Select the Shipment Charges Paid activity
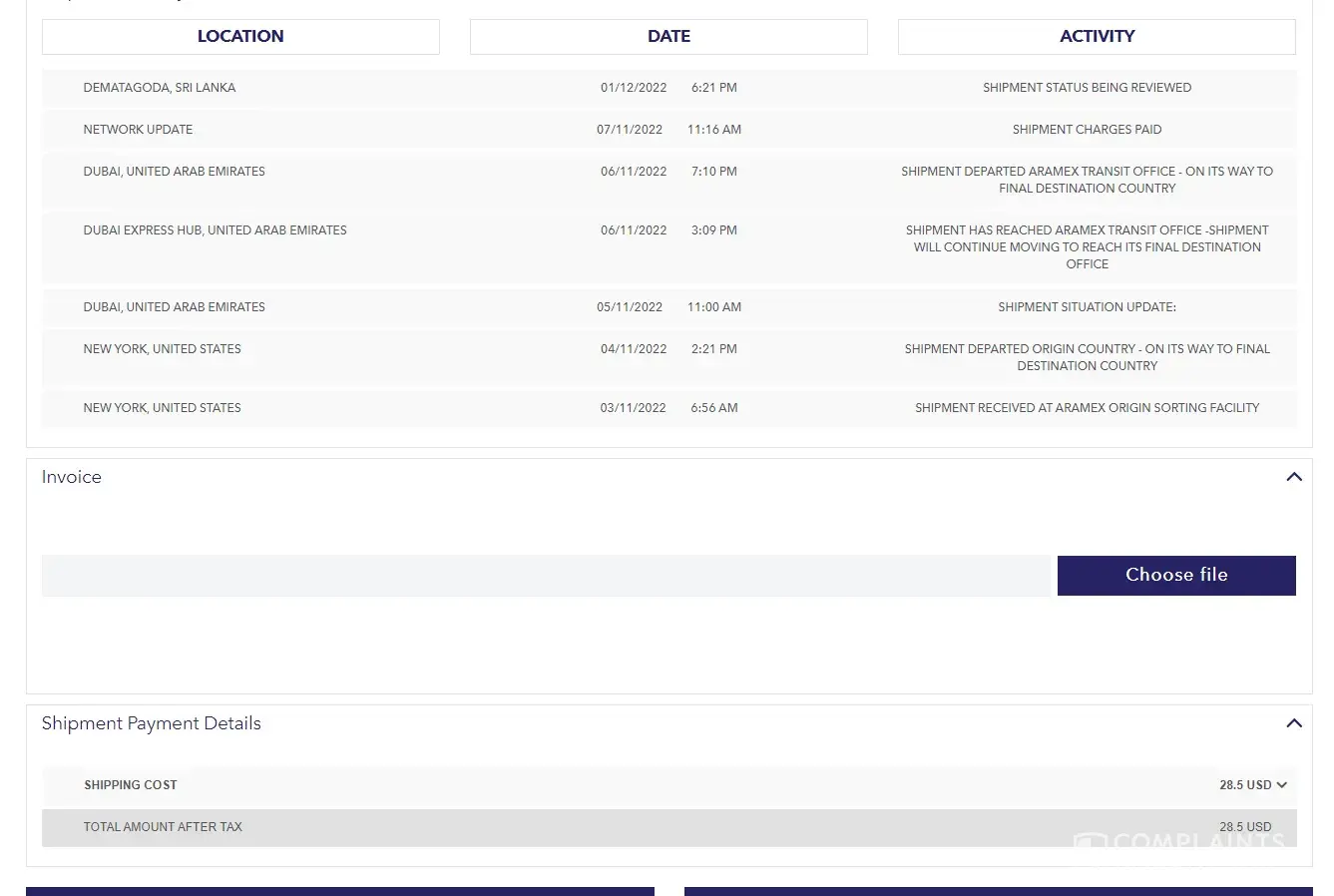The height and width of the screenshot is (896, 1334). (1087, 130)
